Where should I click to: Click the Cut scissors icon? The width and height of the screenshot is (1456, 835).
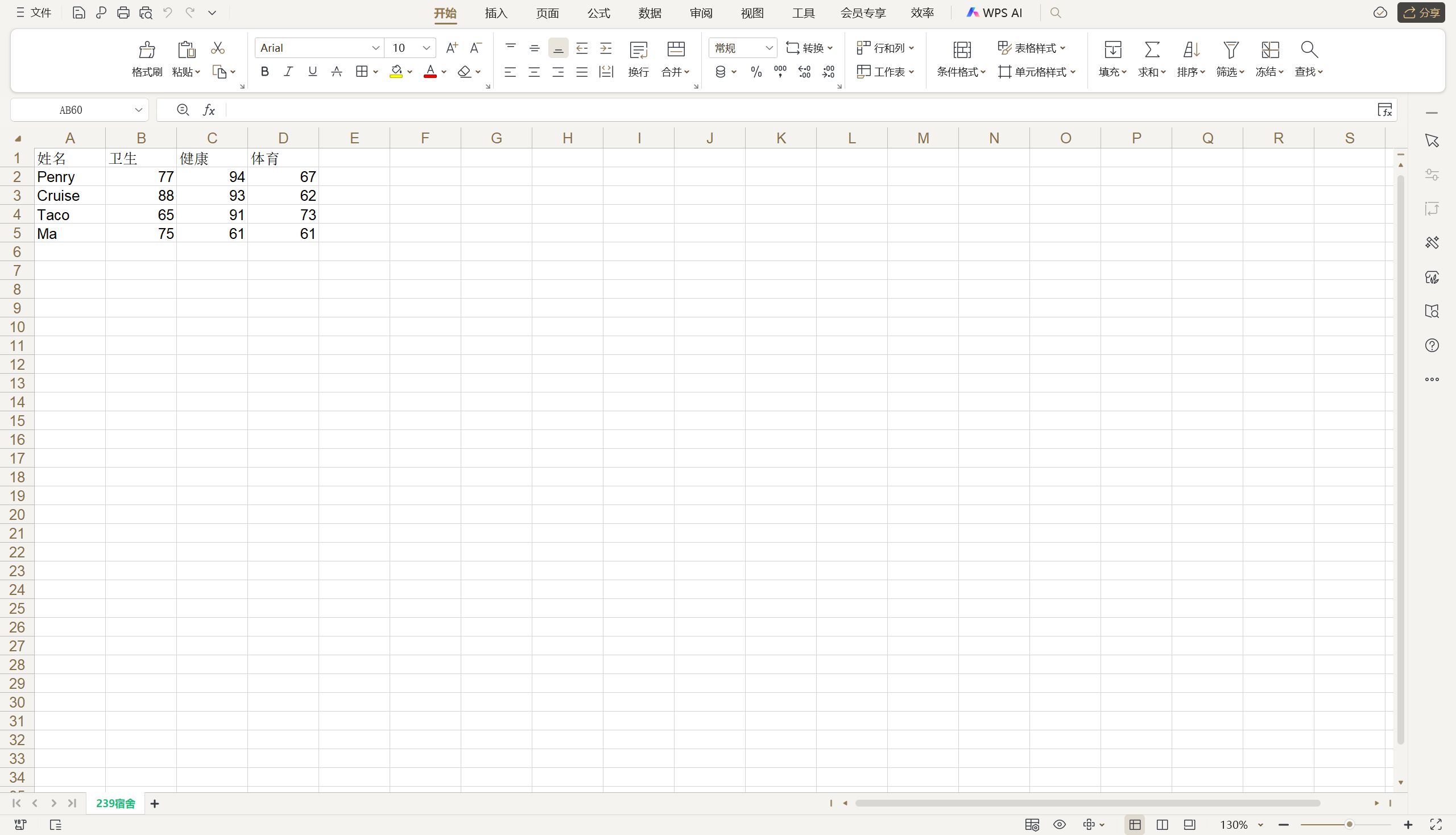click(x=217, y=48)
